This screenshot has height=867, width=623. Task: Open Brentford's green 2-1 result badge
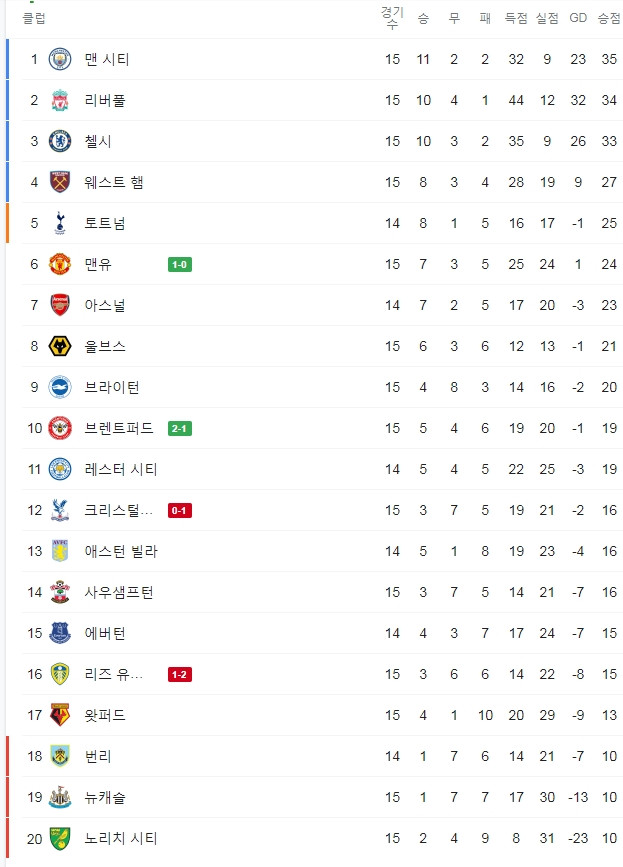(180, 429)
